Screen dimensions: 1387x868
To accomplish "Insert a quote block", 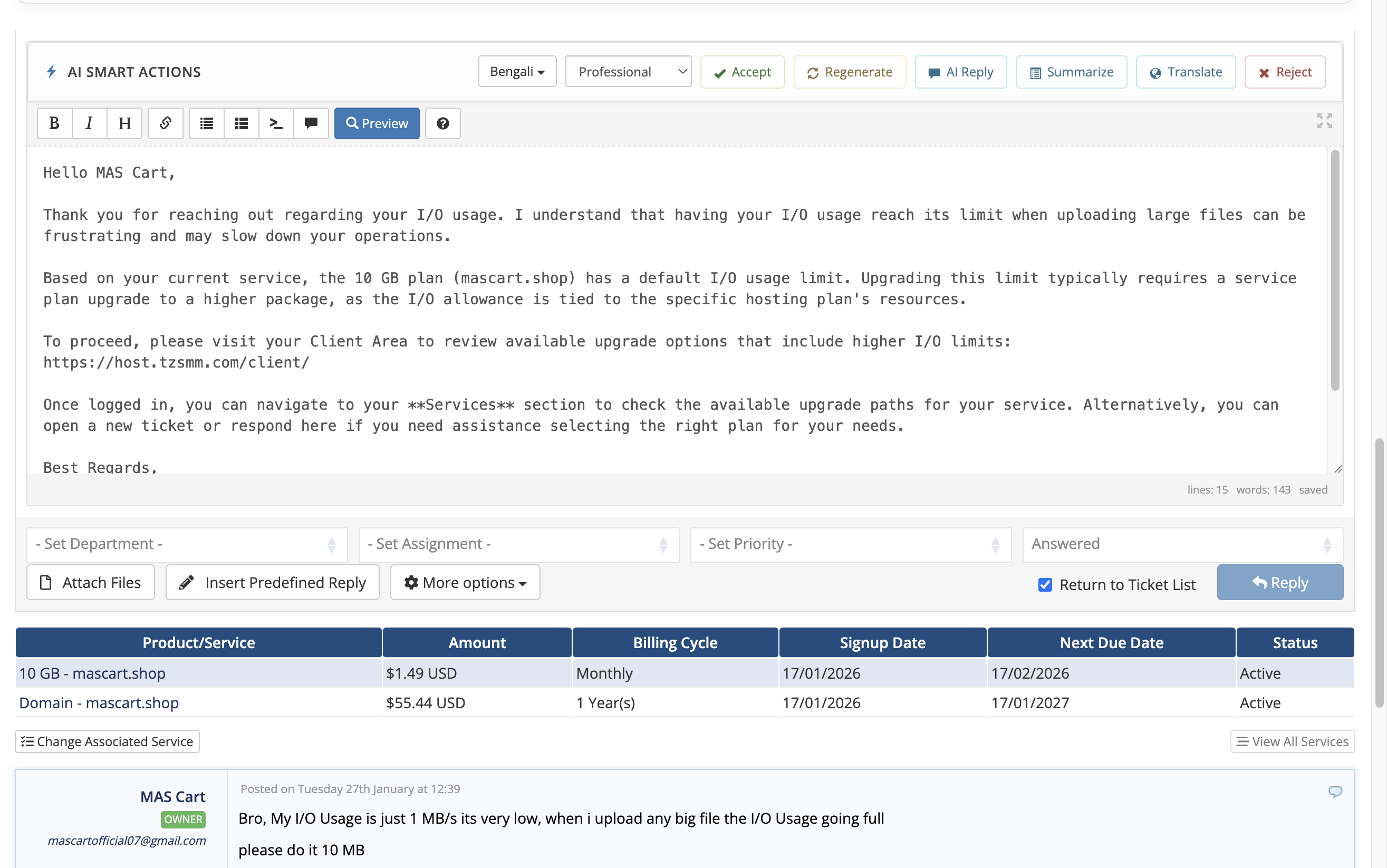I will (311, 123).
